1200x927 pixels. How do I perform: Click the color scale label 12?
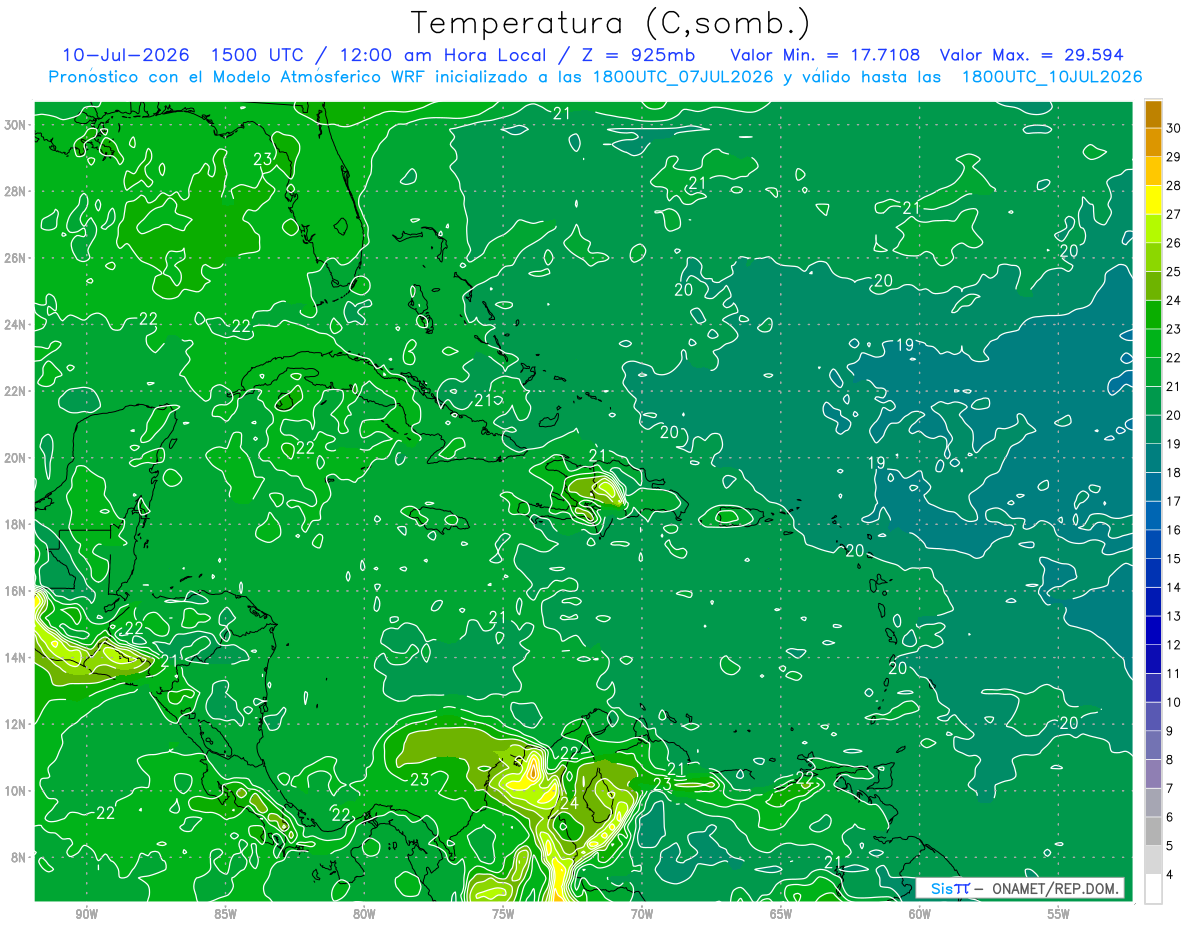(x=1173, y=645)
